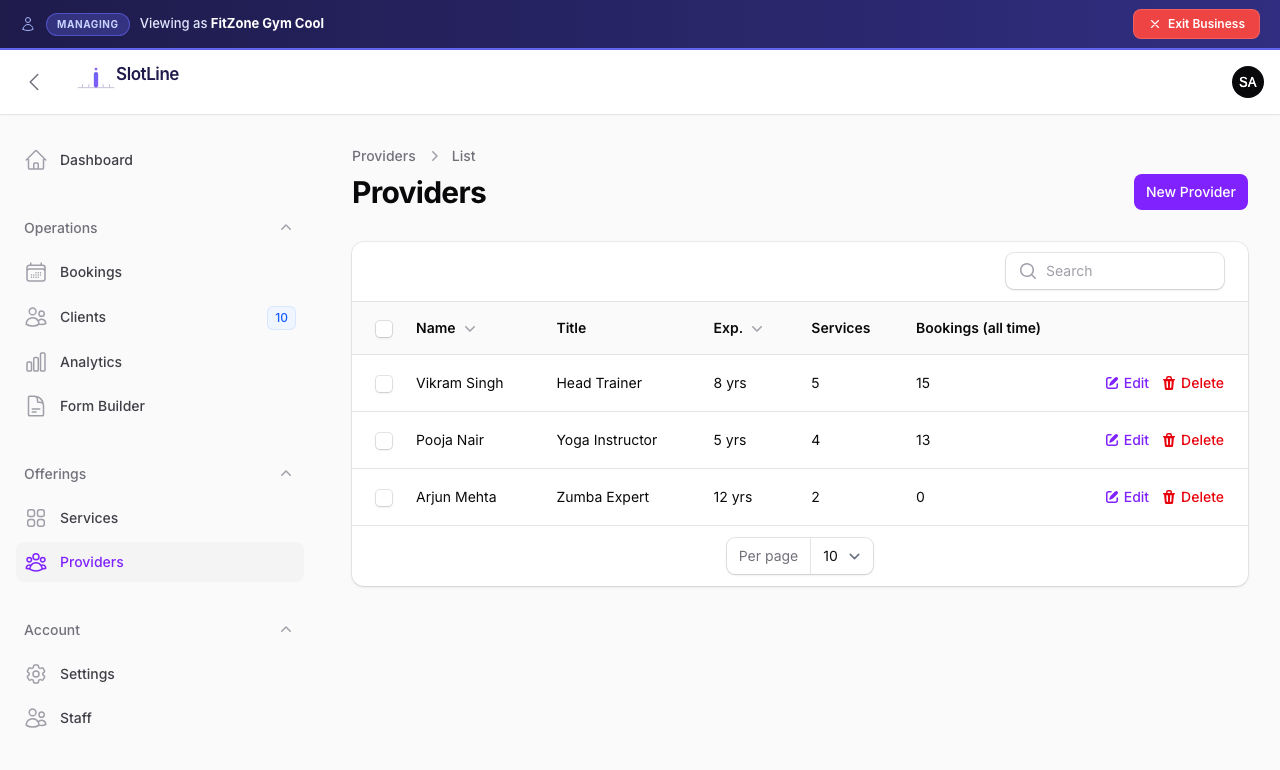Click the trash icon for Arjun Mehta
Image resolution: width=1280 pixels, height=770 pixels.
1169,497
